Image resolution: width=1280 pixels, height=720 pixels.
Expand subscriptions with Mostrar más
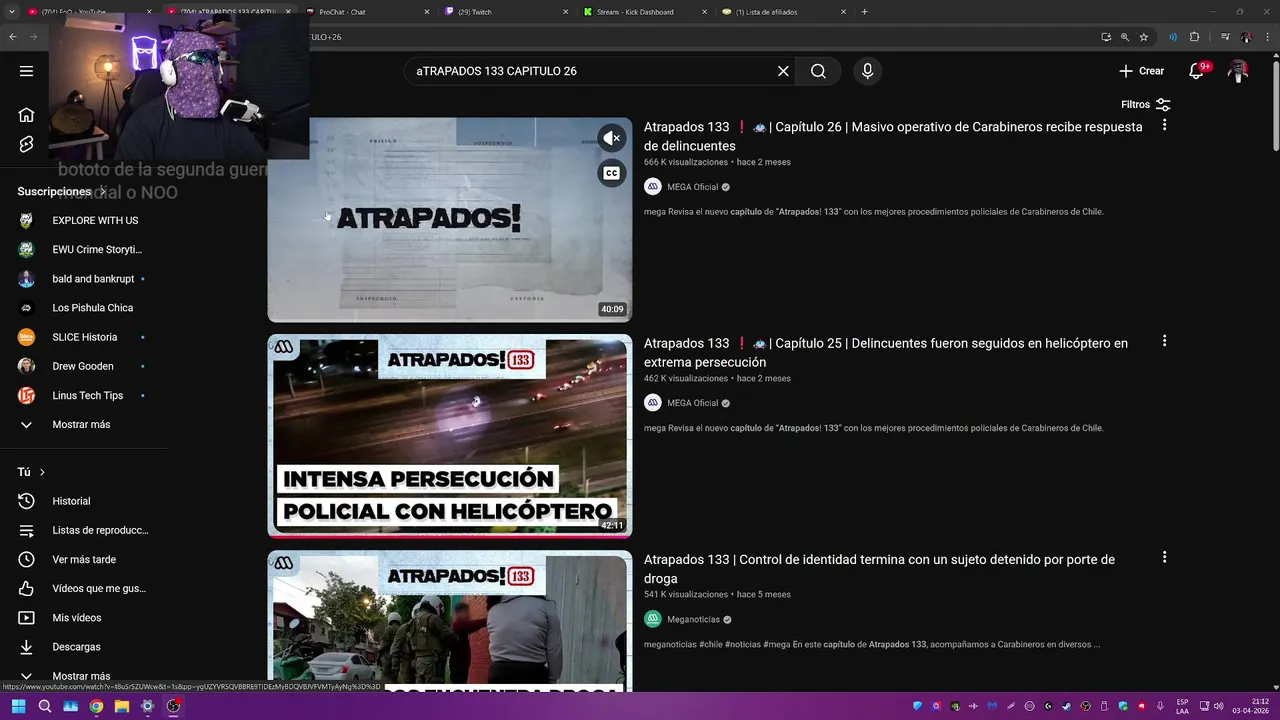(80, 425)
